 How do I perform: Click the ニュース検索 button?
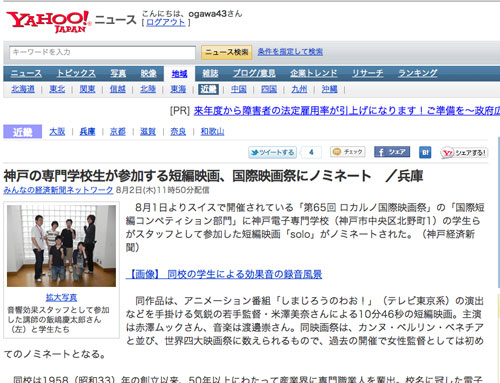point(226,52)
